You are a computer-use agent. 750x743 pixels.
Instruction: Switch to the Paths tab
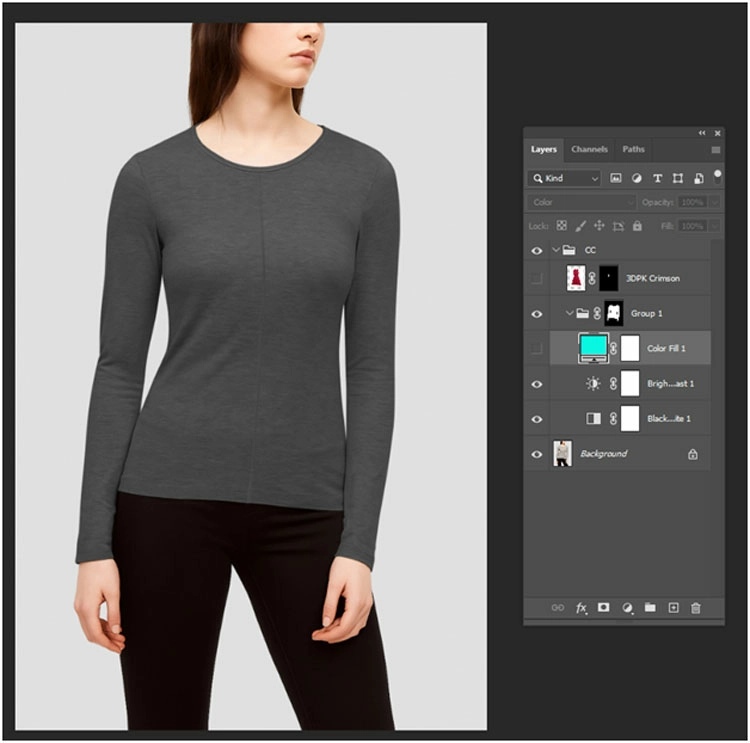click(x=633, y=149)
